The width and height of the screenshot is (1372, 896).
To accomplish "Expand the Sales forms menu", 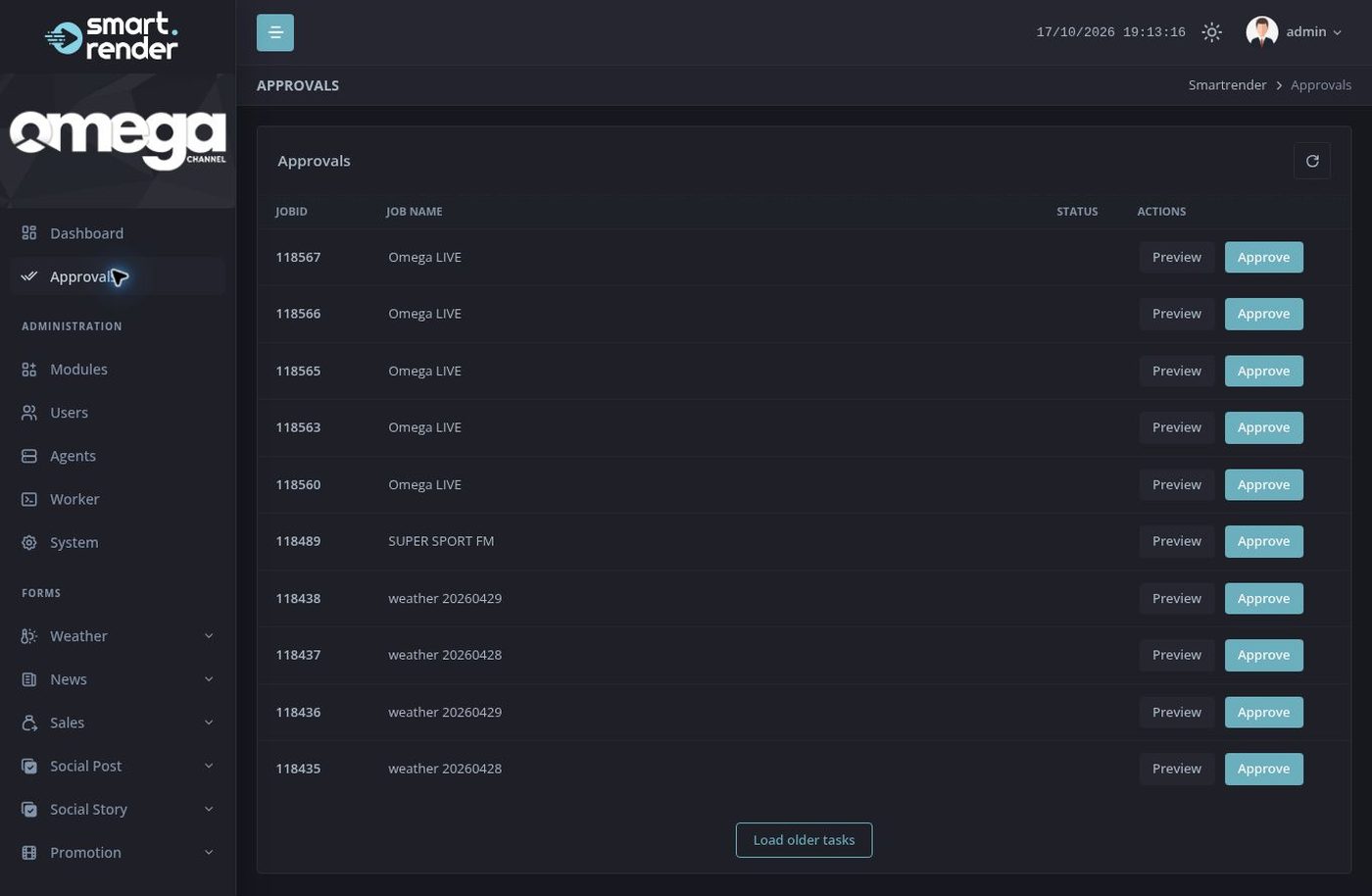I will point(118,722).
